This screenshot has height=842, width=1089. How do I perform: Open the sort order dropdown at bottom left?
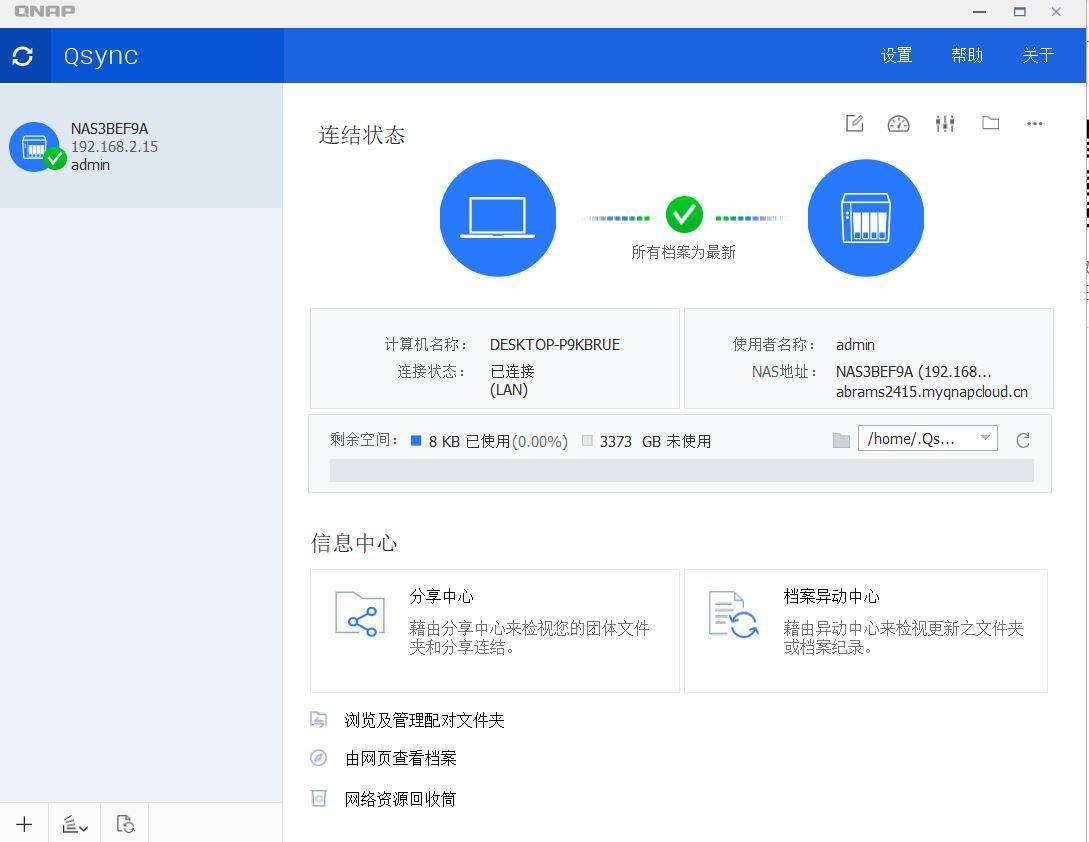(74, 823)
